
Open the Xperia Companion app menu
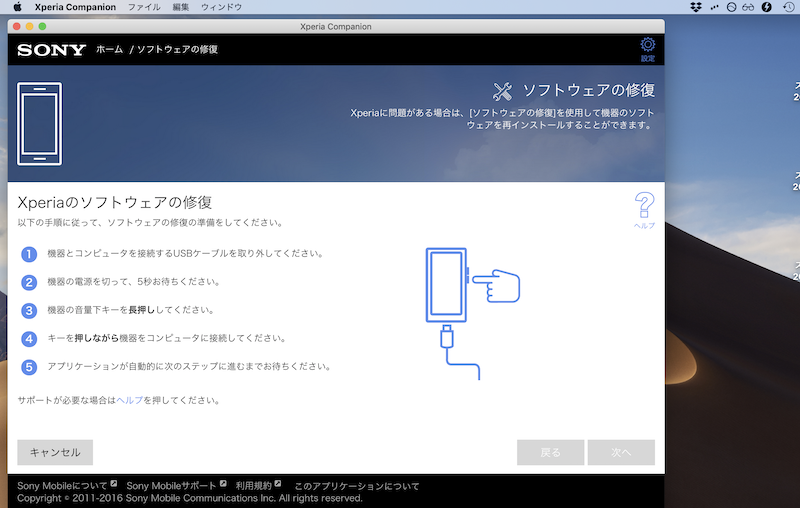pyautogui.click(x=75, y=7)
